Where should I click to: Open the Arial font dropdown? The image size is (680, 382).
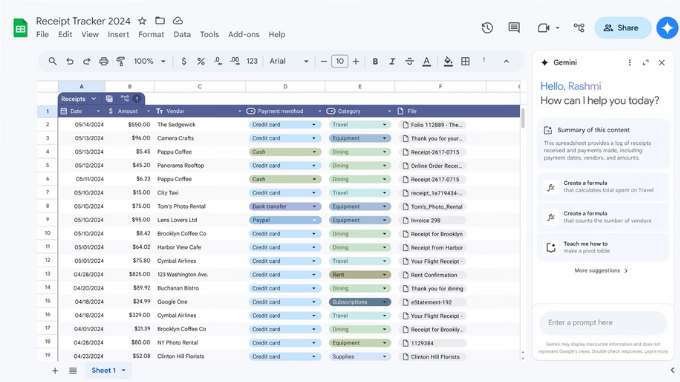click(289, 62)
